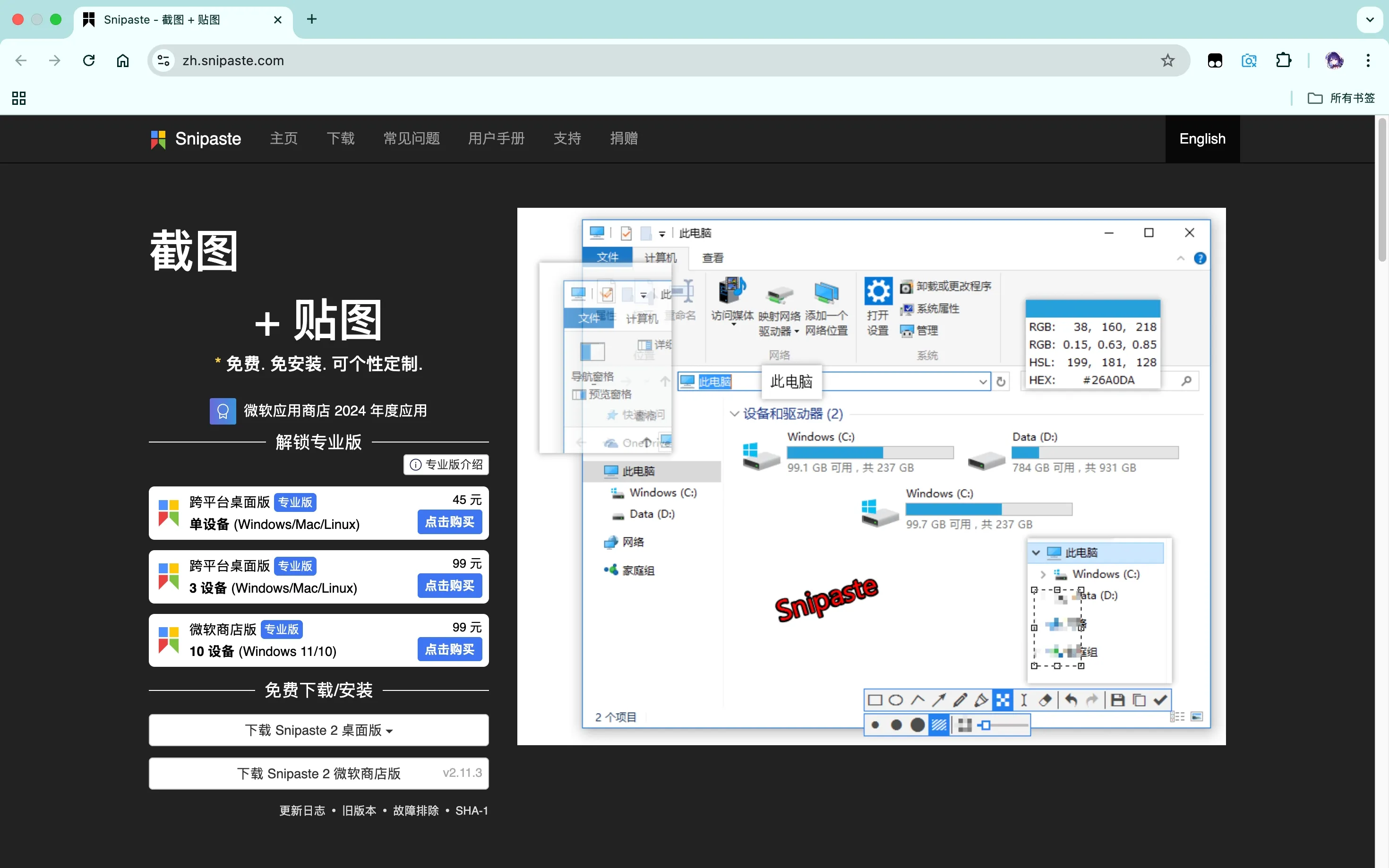Switch site language to English
1389x868 pixels.
click(x=1202, y=139)
